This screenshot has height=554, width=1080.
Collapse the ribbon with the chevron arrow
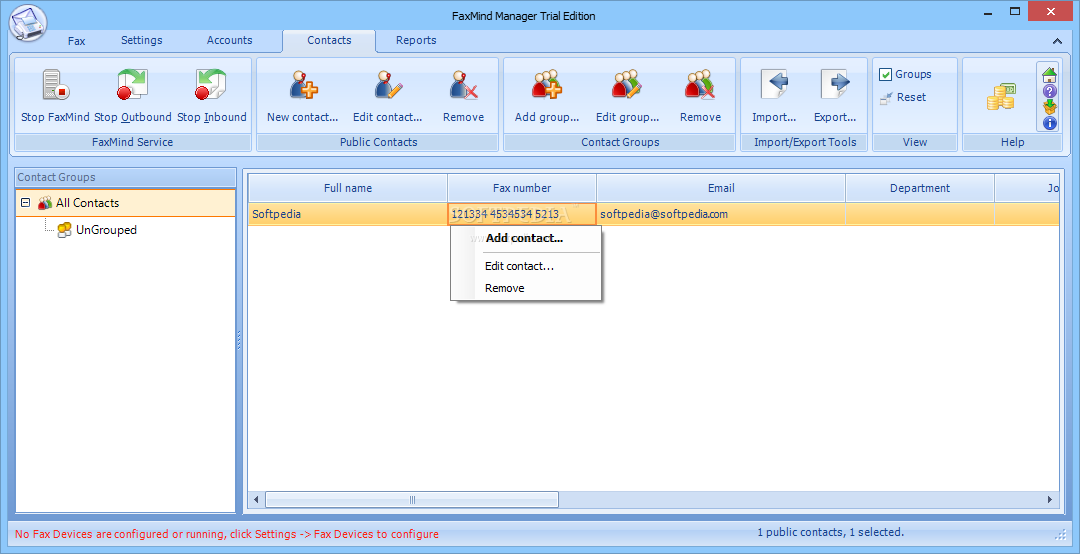(x=1057, y=41)
